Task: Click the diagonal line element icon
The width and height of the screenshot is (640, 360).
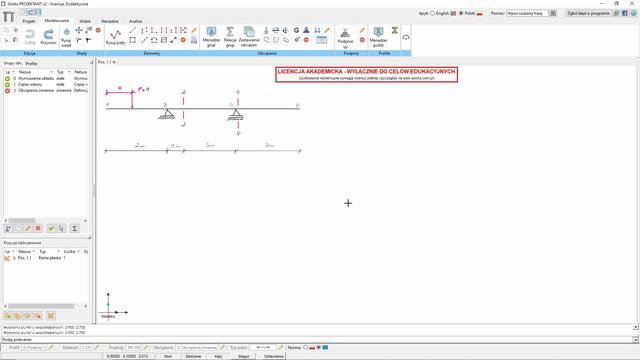Action: 132,30
